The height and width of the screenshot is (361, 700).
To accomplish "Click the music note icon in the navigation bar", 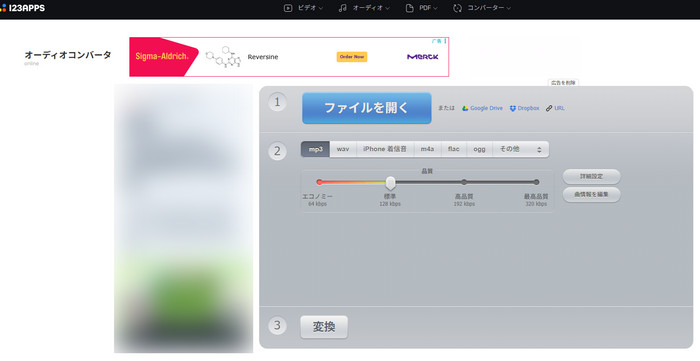I will (x=342, y=8).
